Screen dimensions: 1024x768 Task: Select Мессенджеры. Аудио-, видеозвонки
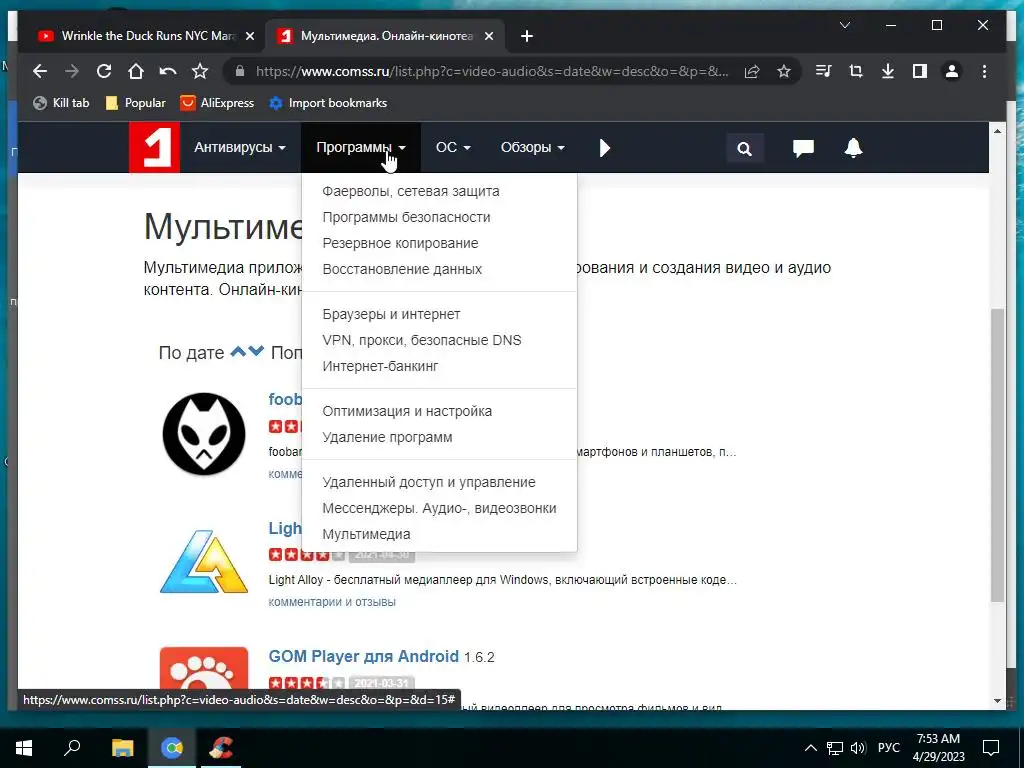[440, 508]
